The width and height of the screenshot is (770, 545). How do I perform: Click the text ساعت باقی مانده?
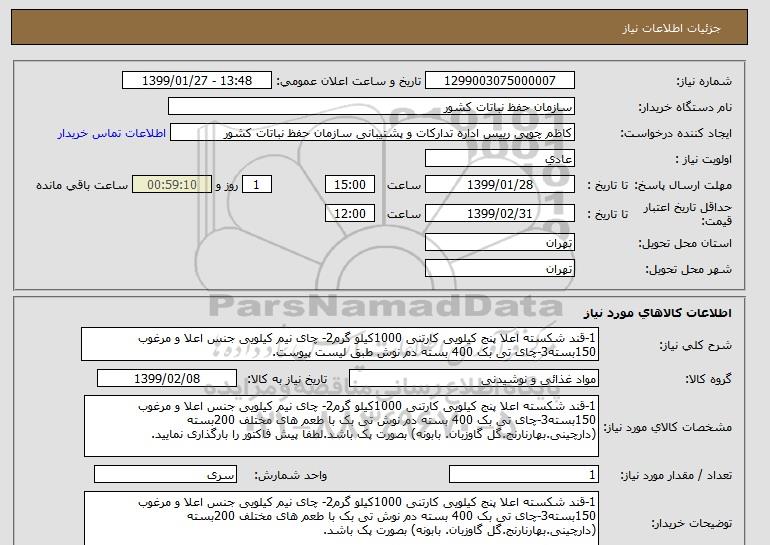coord(82,185)
